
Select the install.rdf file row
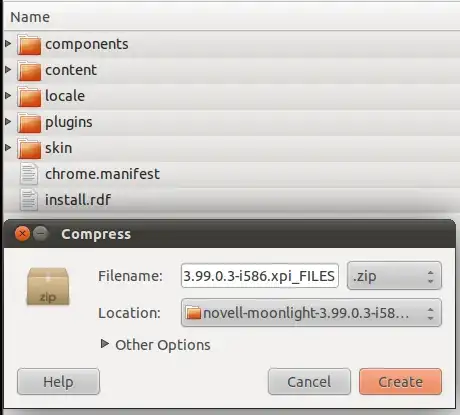(x=232, y=200)
